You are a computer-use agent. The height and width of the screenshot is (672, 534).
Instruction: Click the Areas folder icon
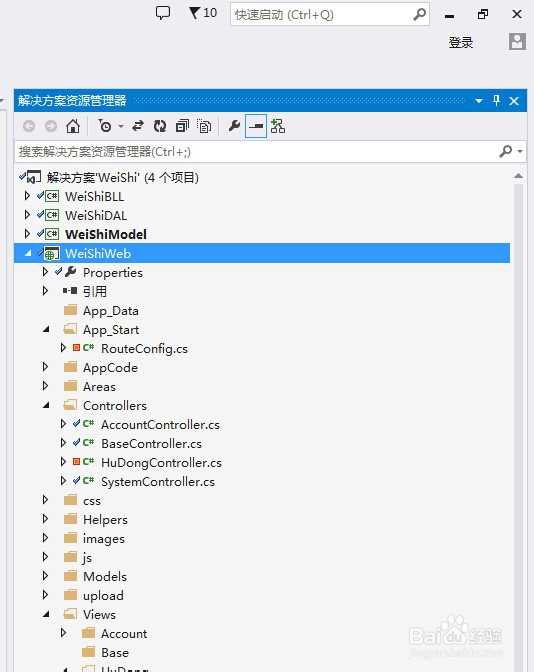coord(70,386)
